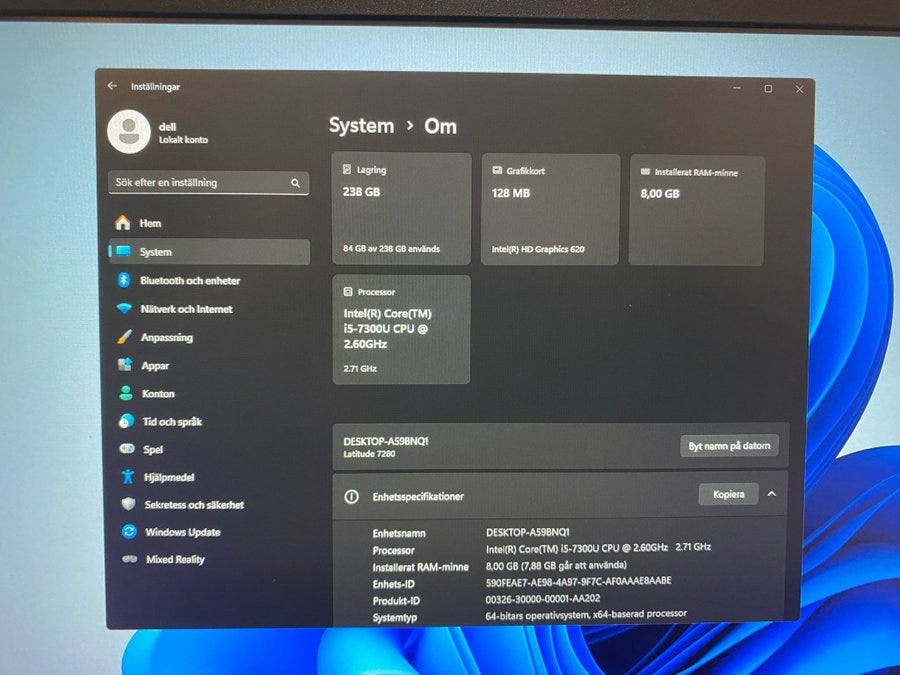Click System in the breadcrumb
The height and width of the screenshot is (675, 900).
pos(362,126)
